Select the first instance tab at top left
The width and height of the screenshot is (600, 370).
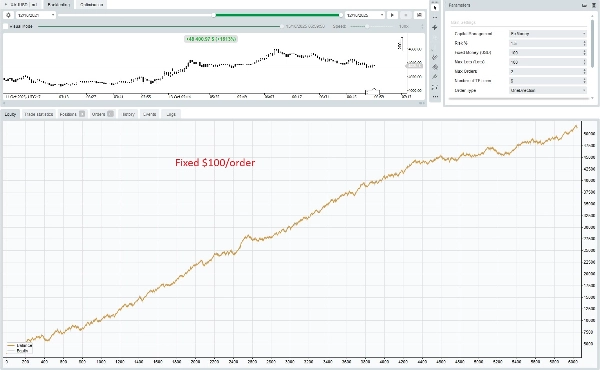pyautogui.click(x=21, y=5)
